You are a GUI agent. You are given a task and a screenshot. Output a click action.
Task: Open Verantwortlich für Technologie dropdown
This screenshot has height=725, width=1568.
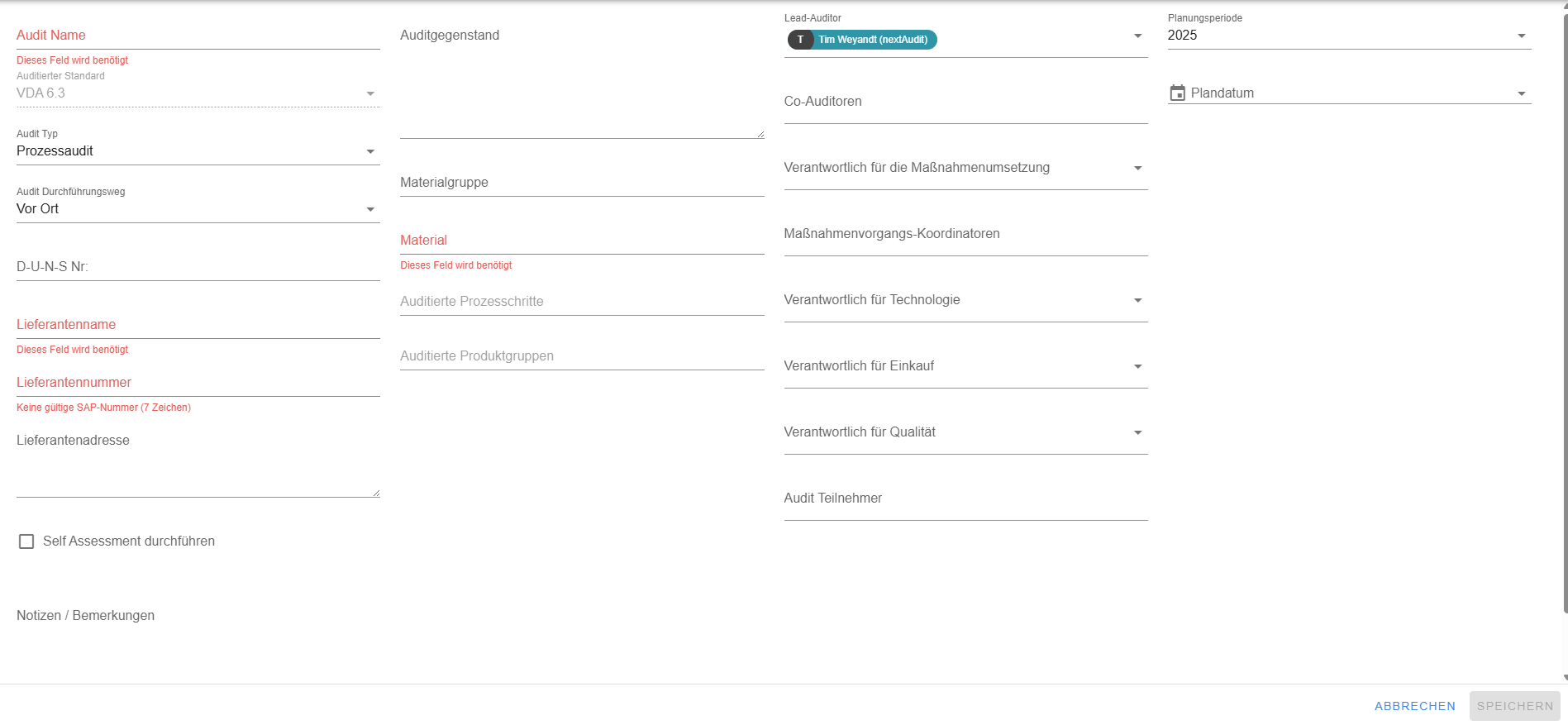coord(1137,300)
